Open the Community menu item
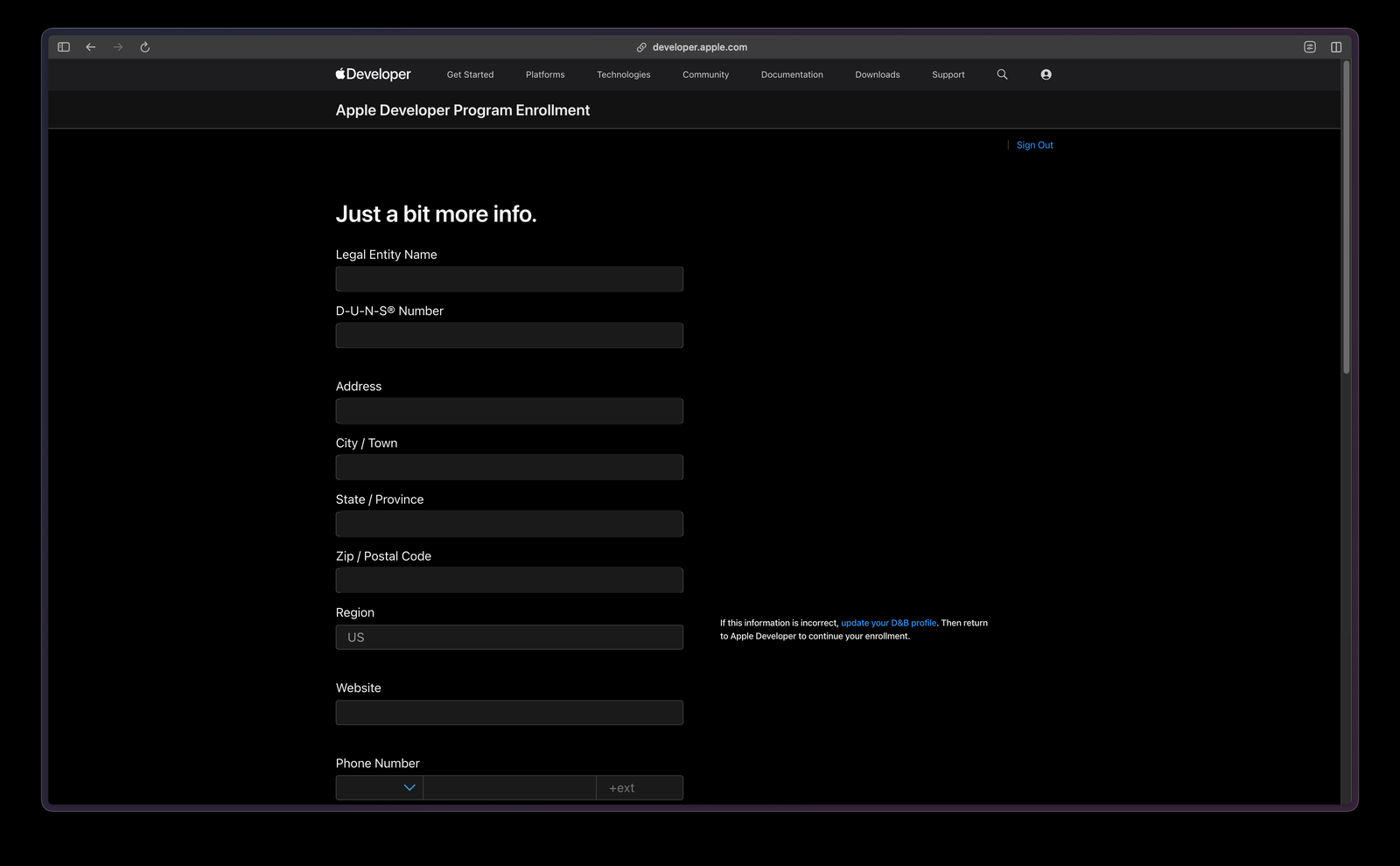Image resolution: width=1400 pixels, height=866 pixels. click(x=705, y=75)
